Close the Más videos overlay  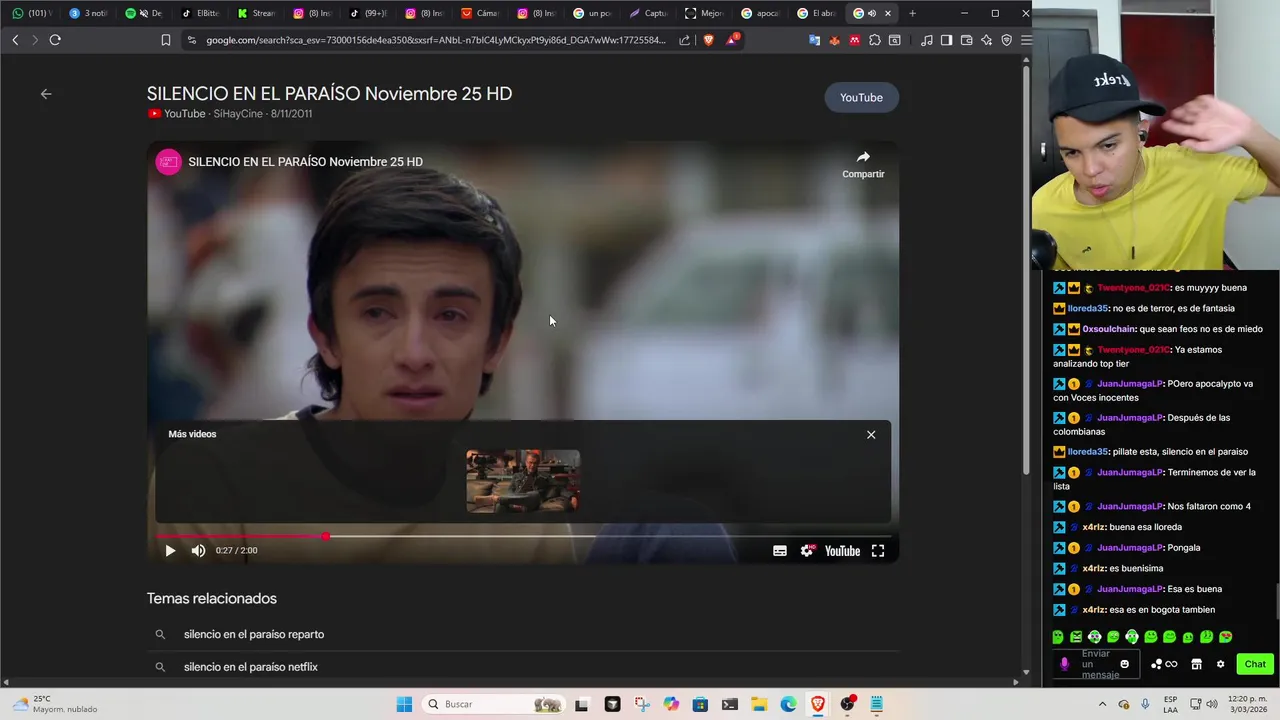(x=871, y=434)
